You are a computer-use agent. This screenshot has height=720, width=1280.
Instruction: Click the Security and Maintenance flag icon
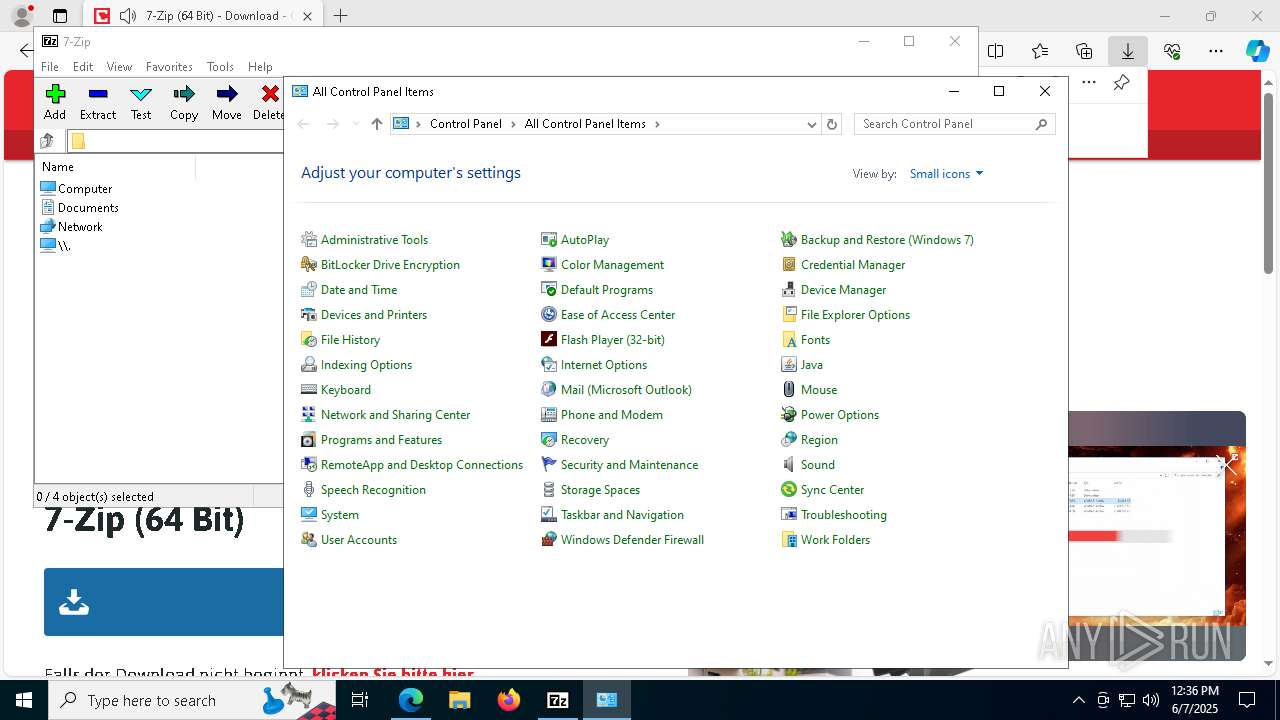(549, 465)
